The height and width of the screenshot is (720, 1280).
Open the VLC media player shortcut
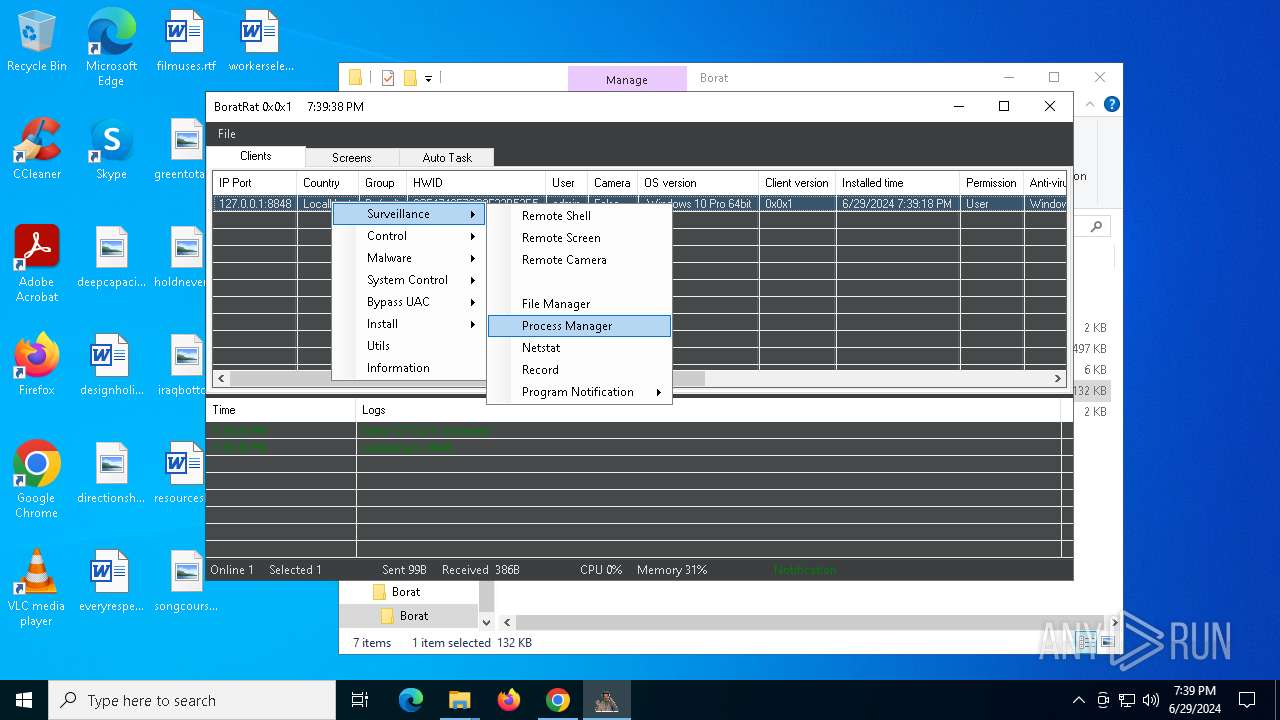pos(37,589)
